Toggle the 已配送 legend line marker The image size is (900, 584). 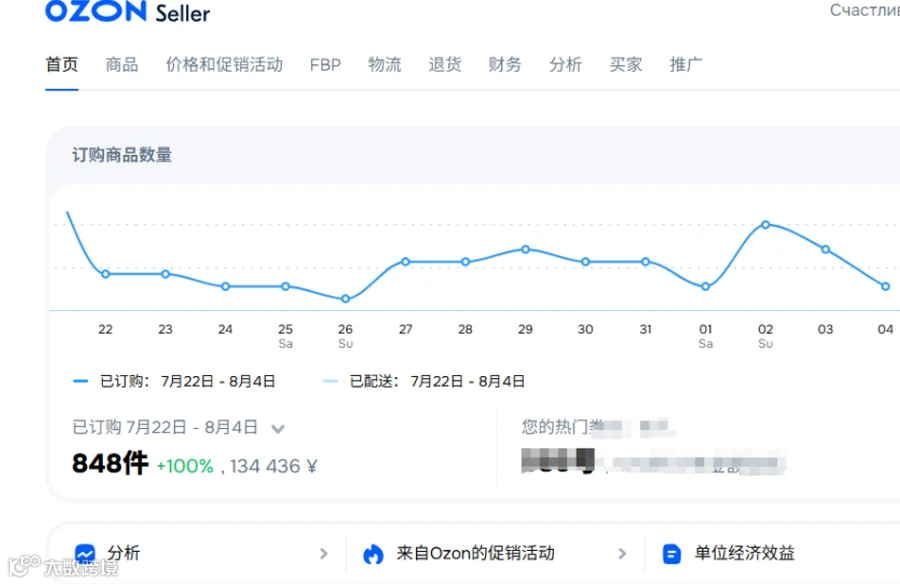330,381
